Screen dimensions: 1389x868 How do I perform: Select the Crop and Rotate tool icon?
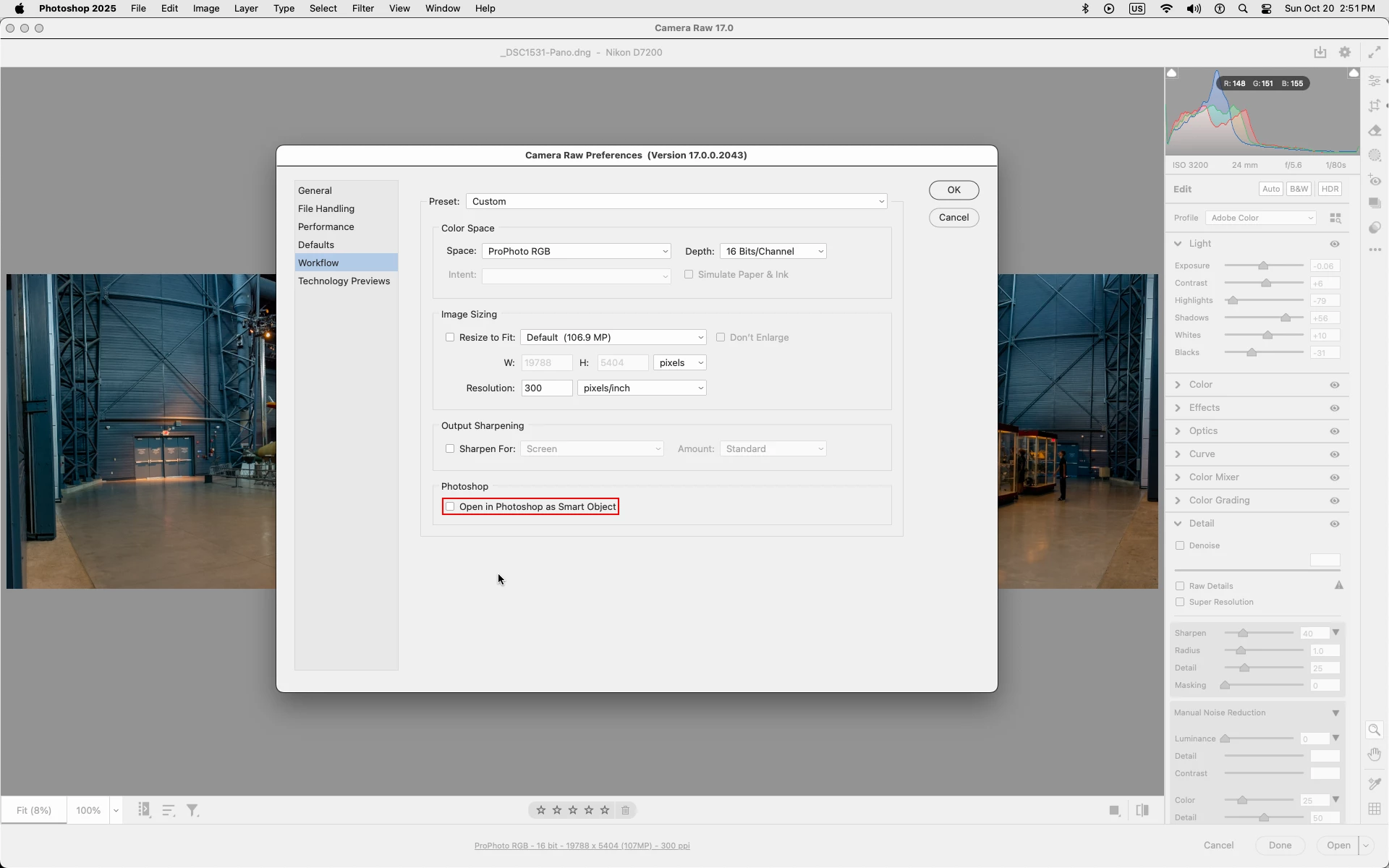(x=1375, y=106)
